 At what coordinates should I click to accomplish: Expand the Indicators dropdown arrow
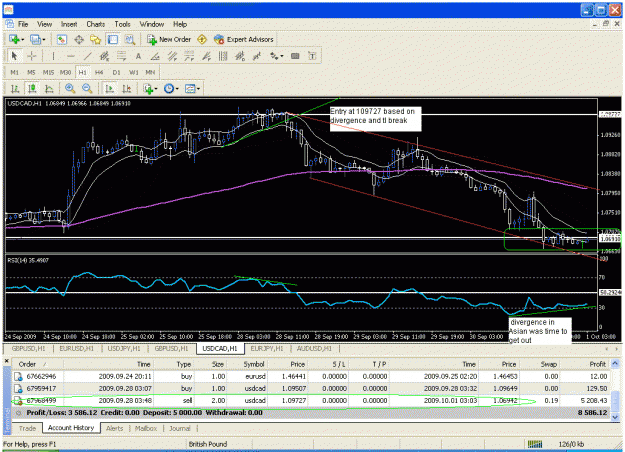(156, 89)
